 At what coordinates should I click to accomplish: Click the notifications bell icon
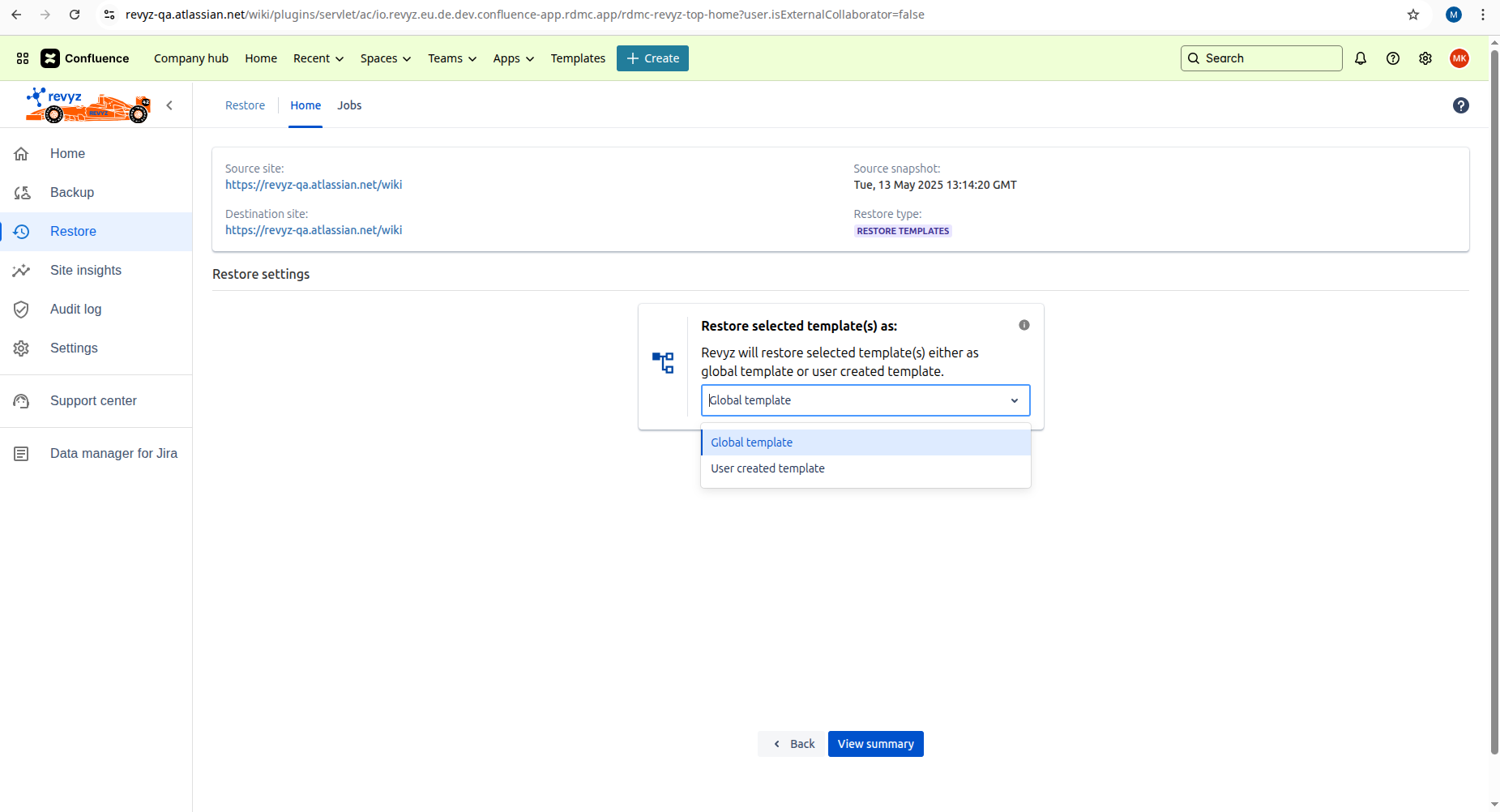(1361, 58)
